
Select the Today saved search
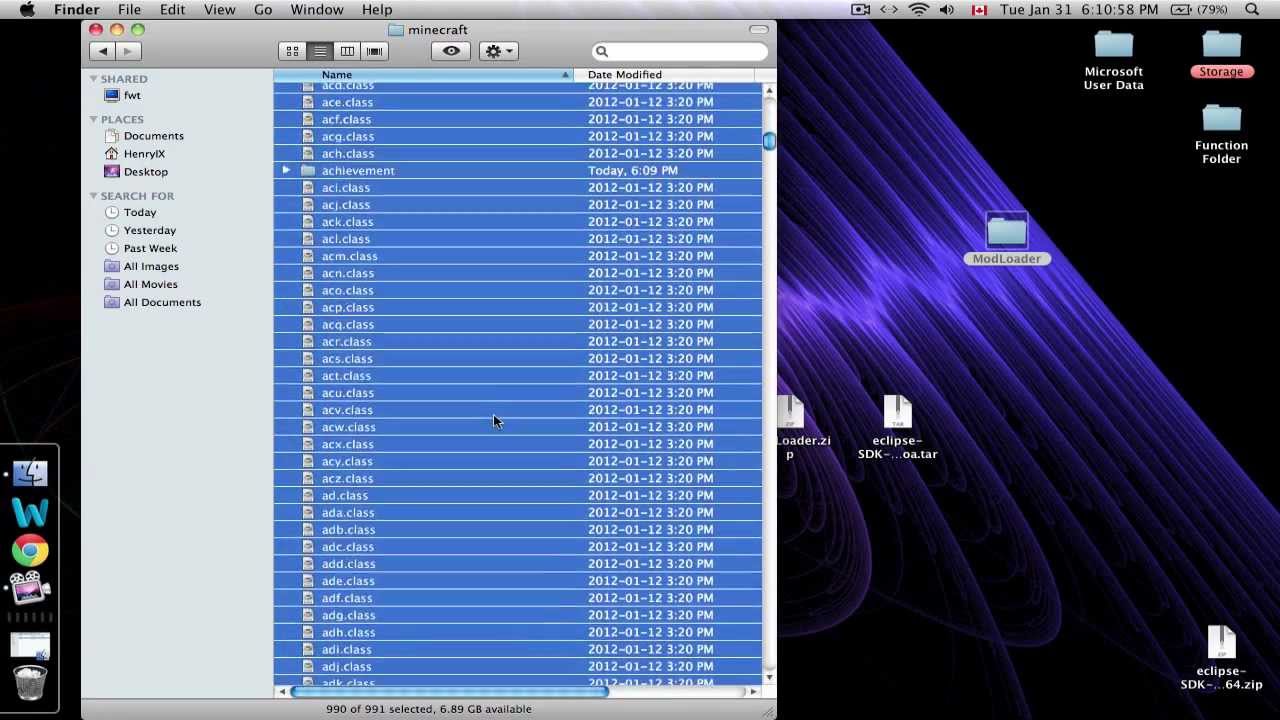pos(140,212)
